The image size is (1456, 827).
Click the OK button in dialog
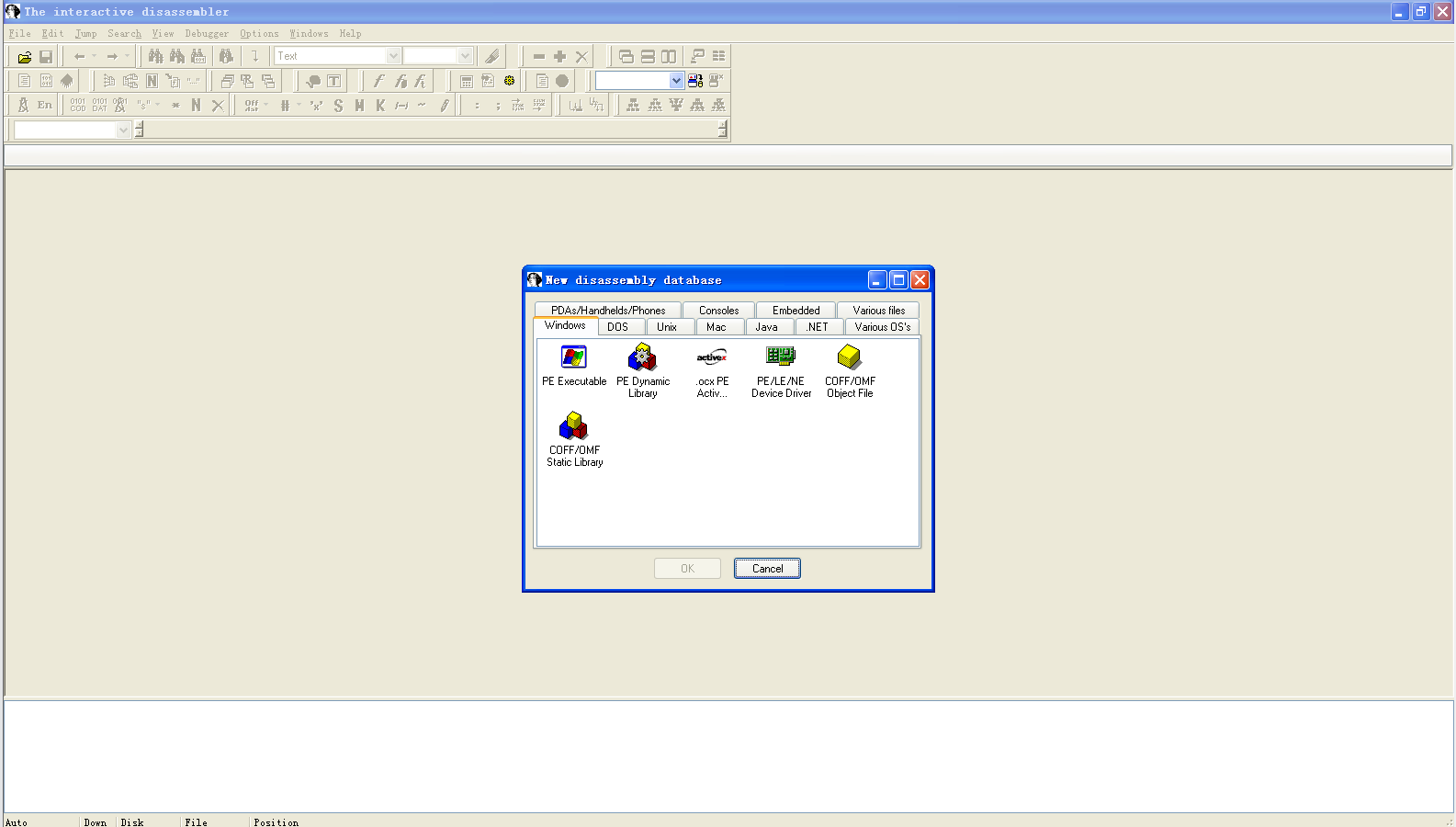(x=688, y=569)
